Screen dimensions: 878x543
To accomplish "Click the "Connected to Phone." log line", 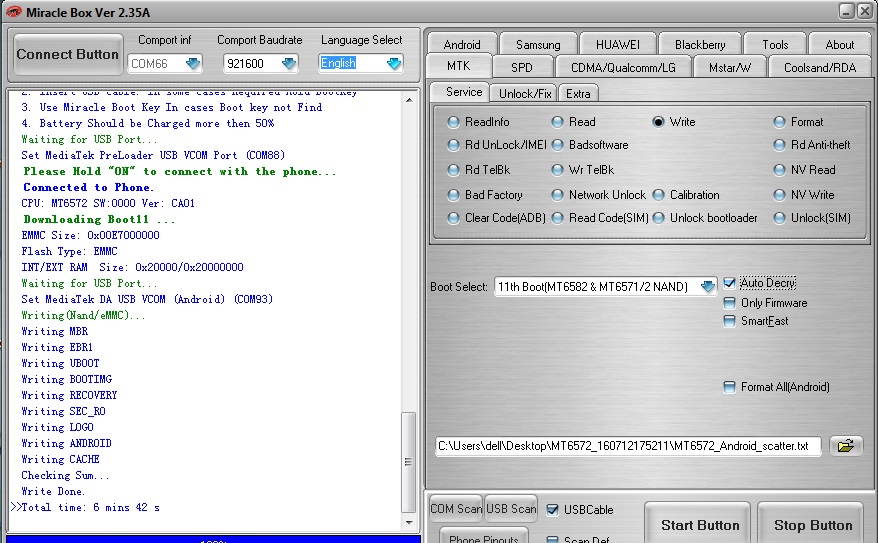I will [88, 187].
